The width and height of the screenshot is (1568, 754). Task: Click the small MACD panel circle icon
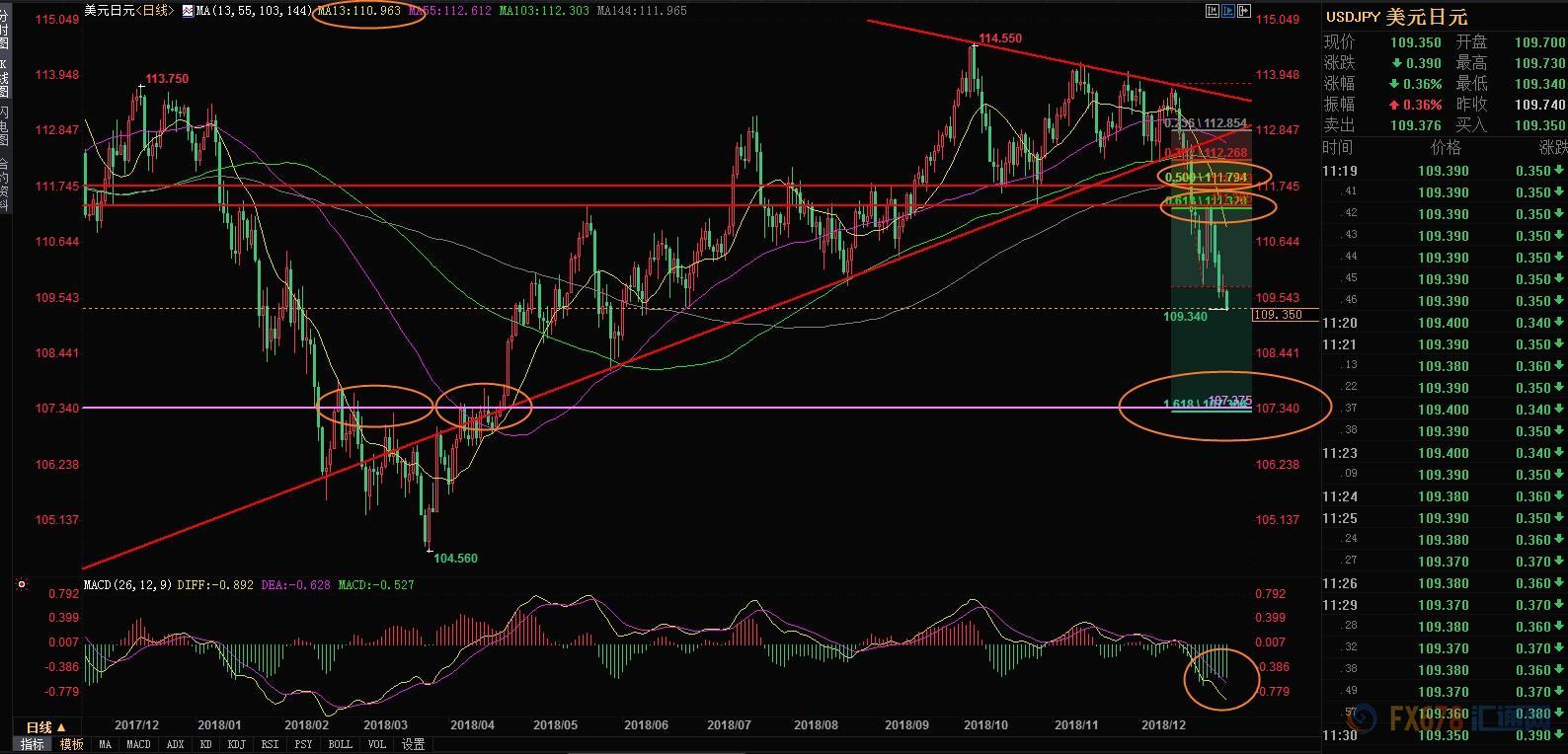(x=22, y=585)
